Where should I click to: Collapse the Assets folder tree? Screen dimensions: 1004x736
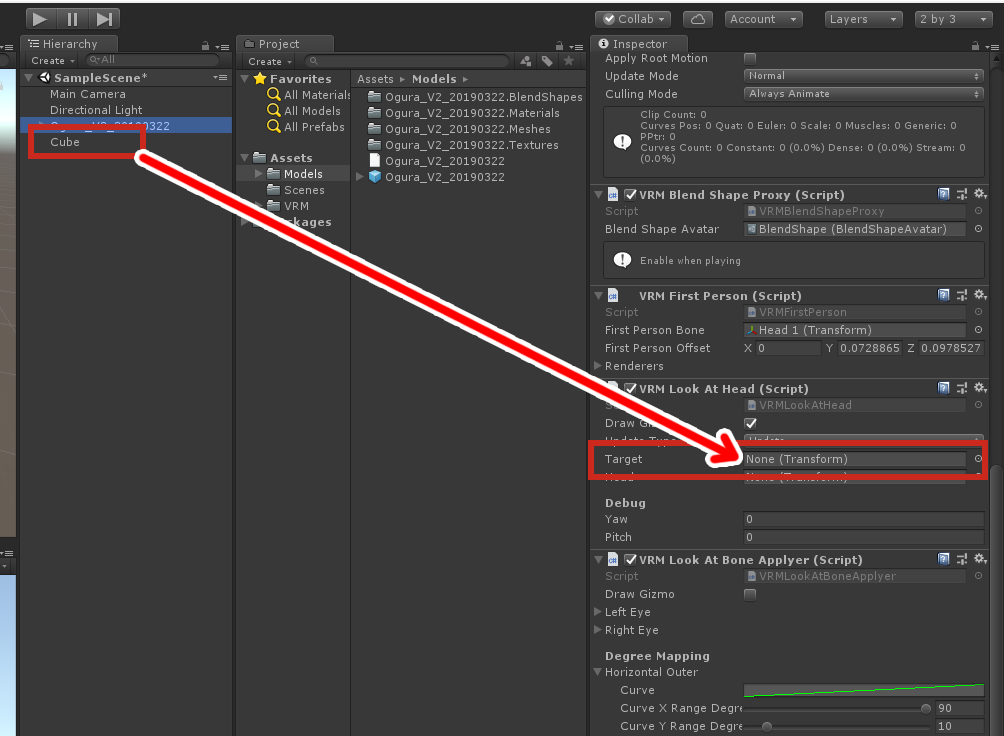pyautogui.click(x=245, y=158)
